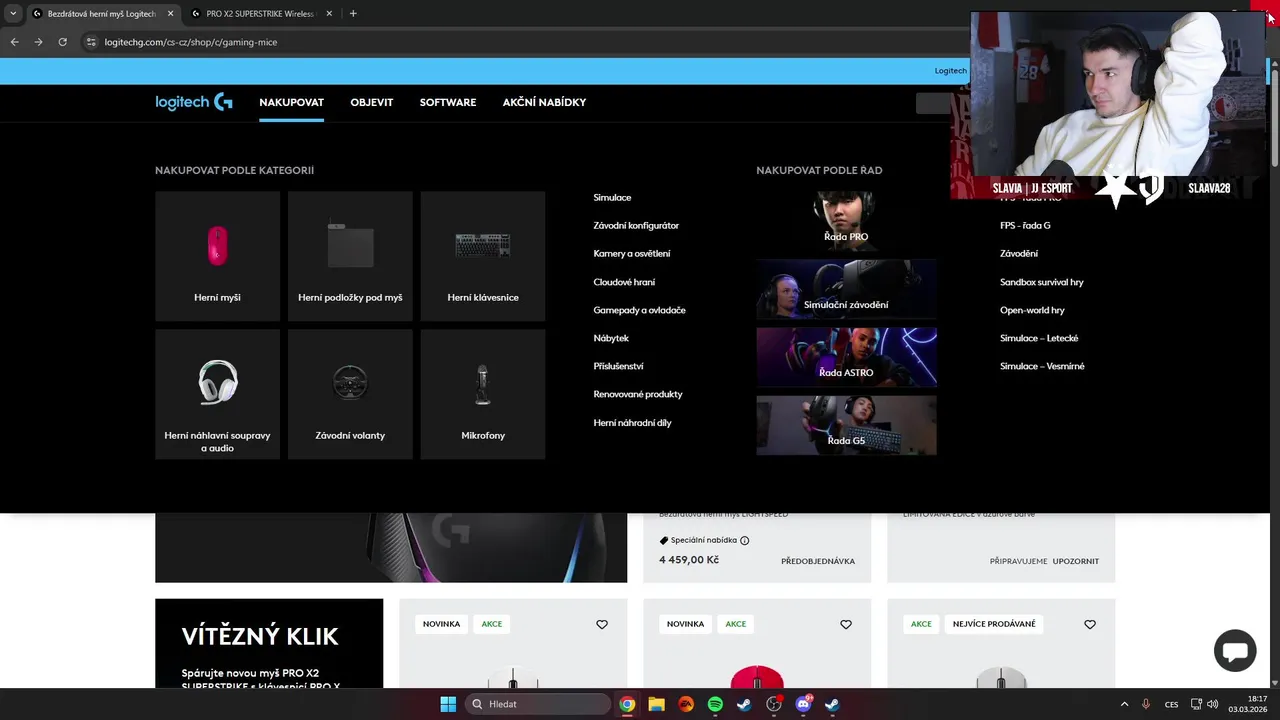1280x720 pixels.
Task: Click the Logitech G logo
Action: [194, 102]
